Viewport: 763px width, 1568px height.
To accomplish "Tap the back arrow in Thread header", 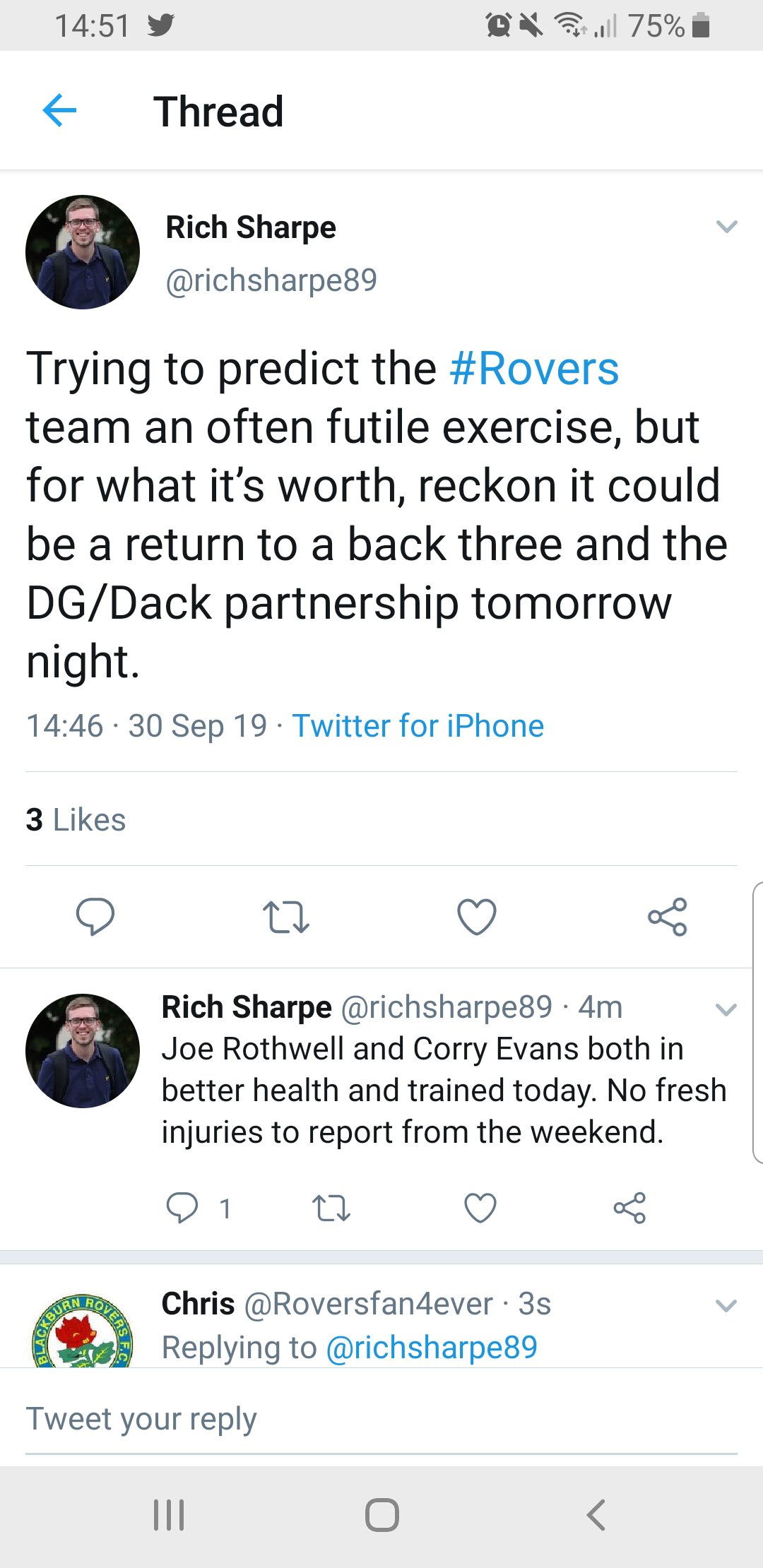I will 59,111.
